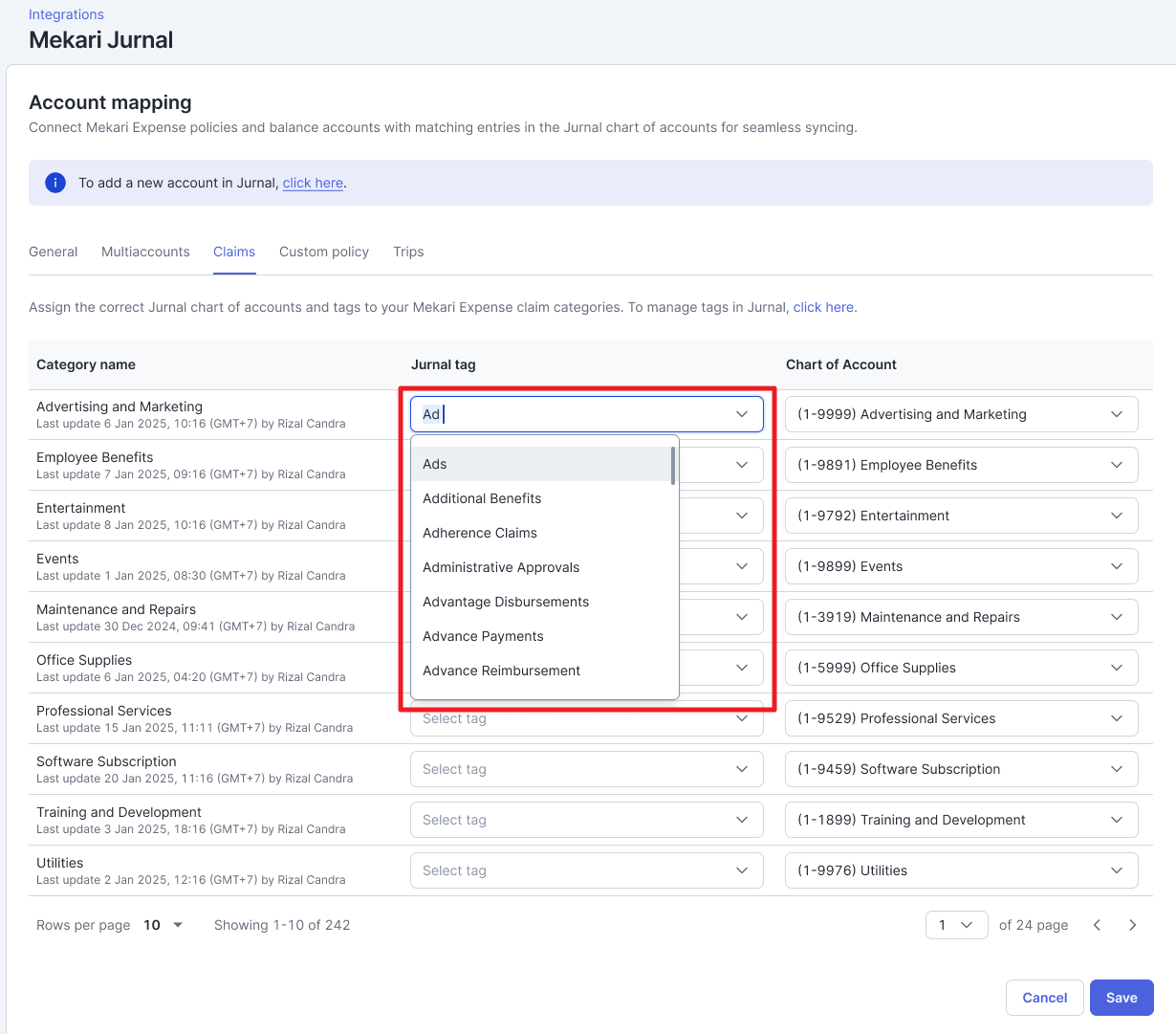
Task: Open Chart of Account dropdown for Entertainment
Action: 962,516
